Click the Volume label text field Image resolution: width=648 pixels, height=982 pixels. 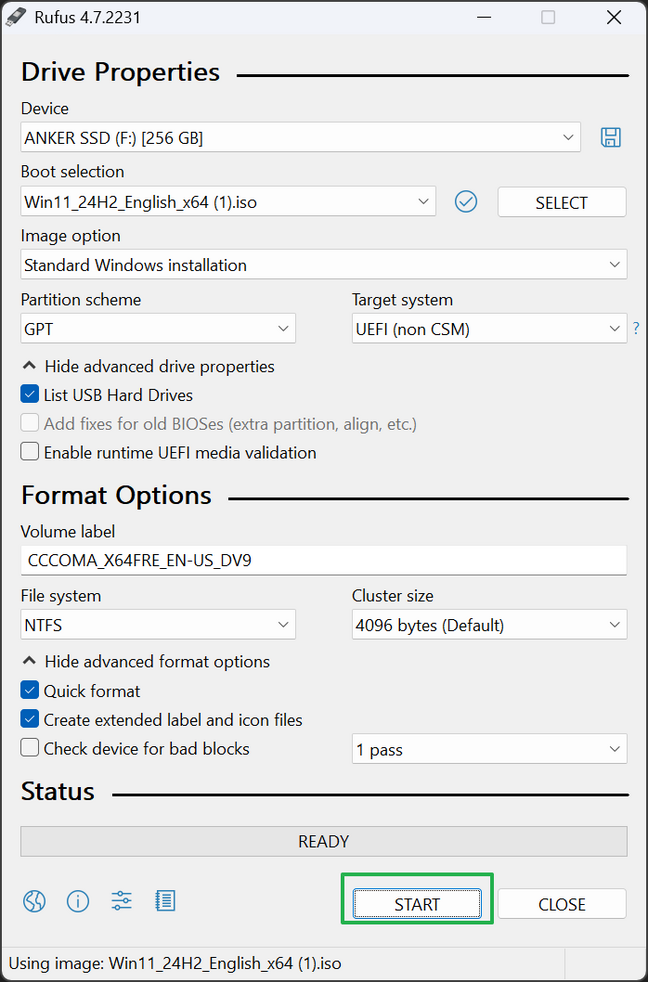click(323, 560)
